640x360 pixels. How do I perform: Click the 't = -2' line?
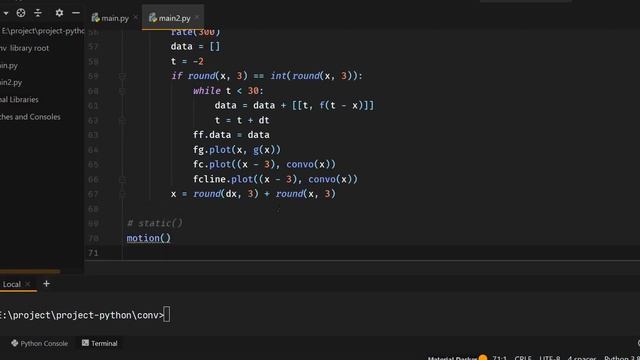pos(187,61)
